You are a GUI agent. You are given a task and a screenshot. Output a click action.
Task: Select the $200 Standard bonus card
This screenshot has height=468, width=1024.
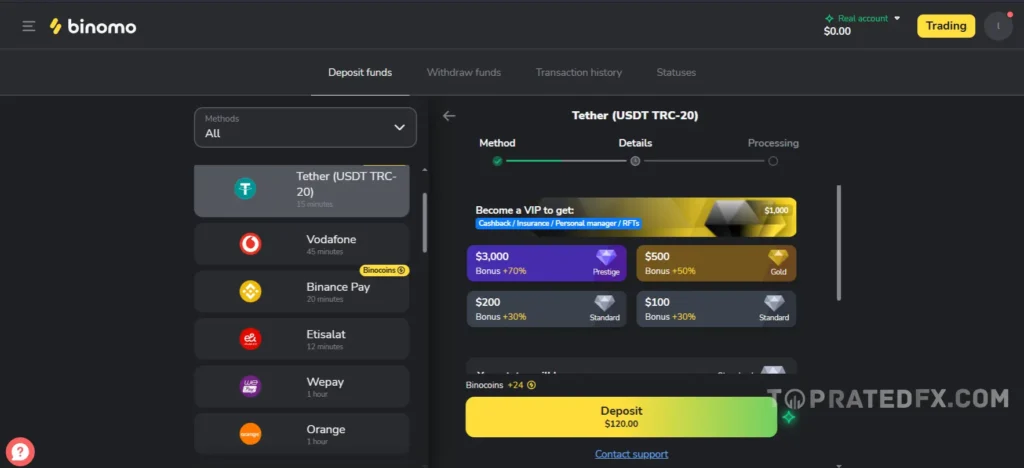[x=547, y=309]
